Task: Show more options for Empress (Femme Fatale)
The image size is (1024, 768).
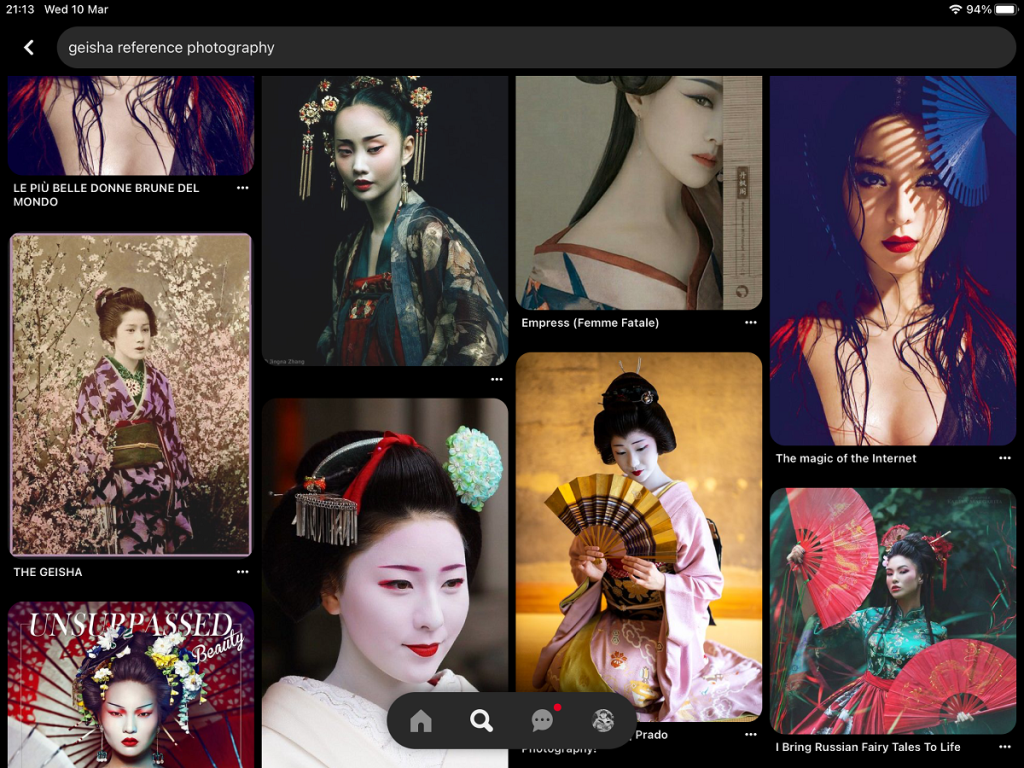Action: pos(750,323)
